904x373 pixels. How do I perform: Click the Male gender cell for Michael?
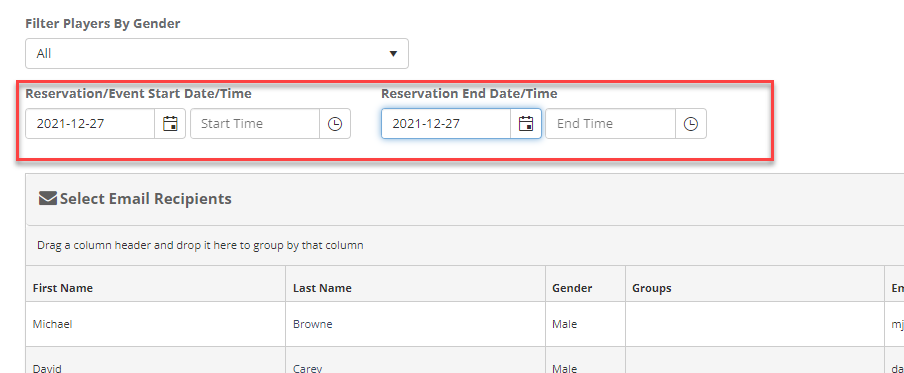(x=585, y=324)
